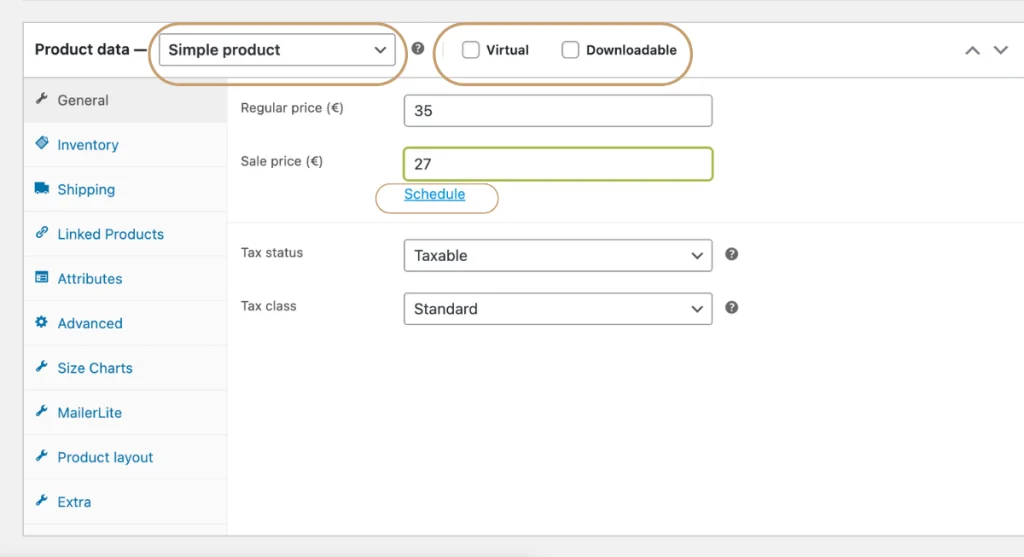Image resolution: width=1024 pixels, height=557 pixels.
Task: Click the Size Charts wrench icon
Action: (x=42, y=366)
